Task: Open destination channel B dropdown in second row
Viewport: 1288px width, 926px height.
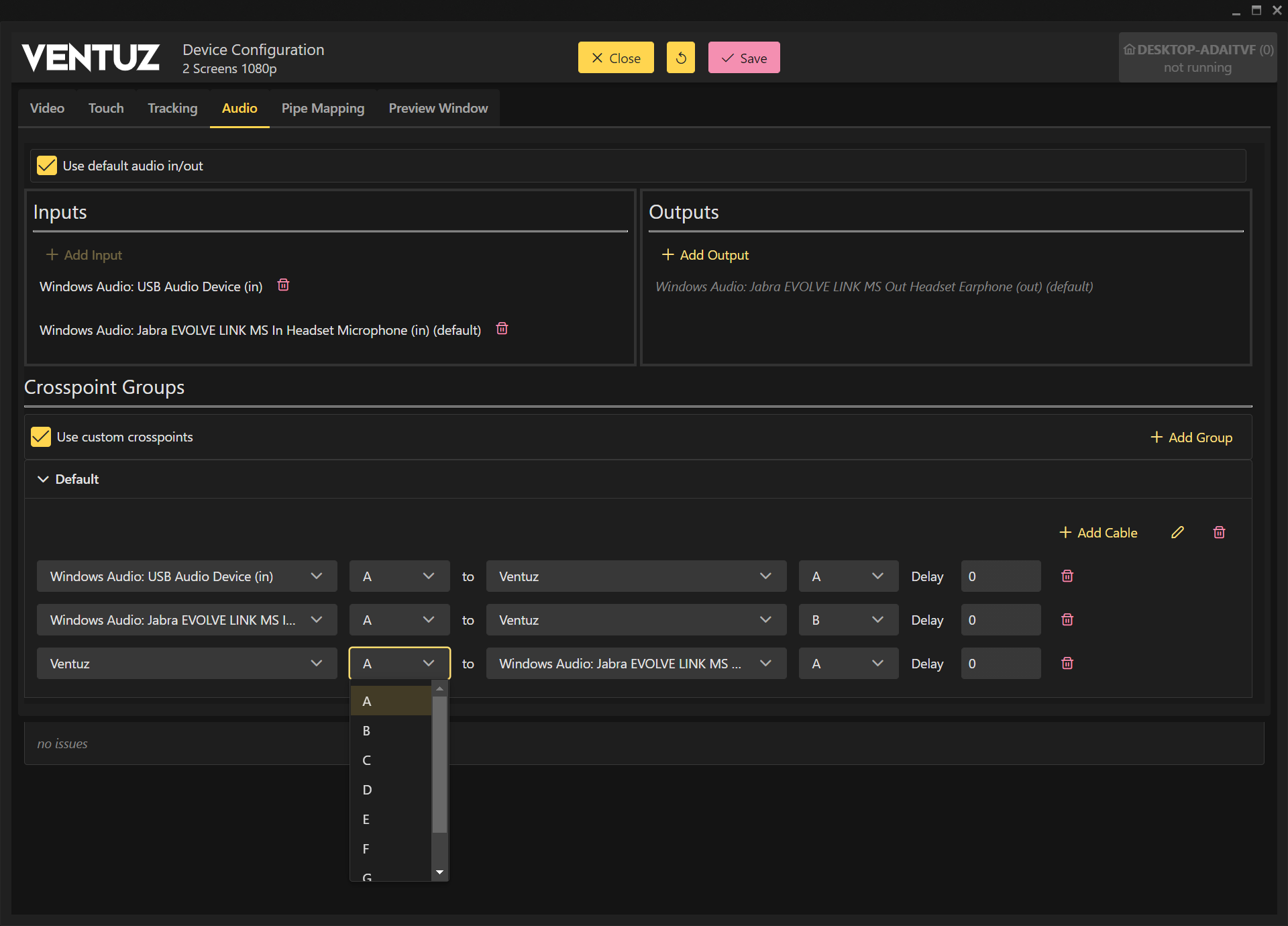Action: click(848, 620)
